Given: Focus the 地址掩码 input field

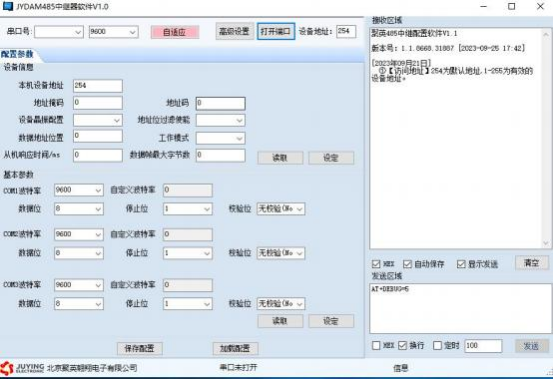Looking at the screenshot, I should (98, 103).
